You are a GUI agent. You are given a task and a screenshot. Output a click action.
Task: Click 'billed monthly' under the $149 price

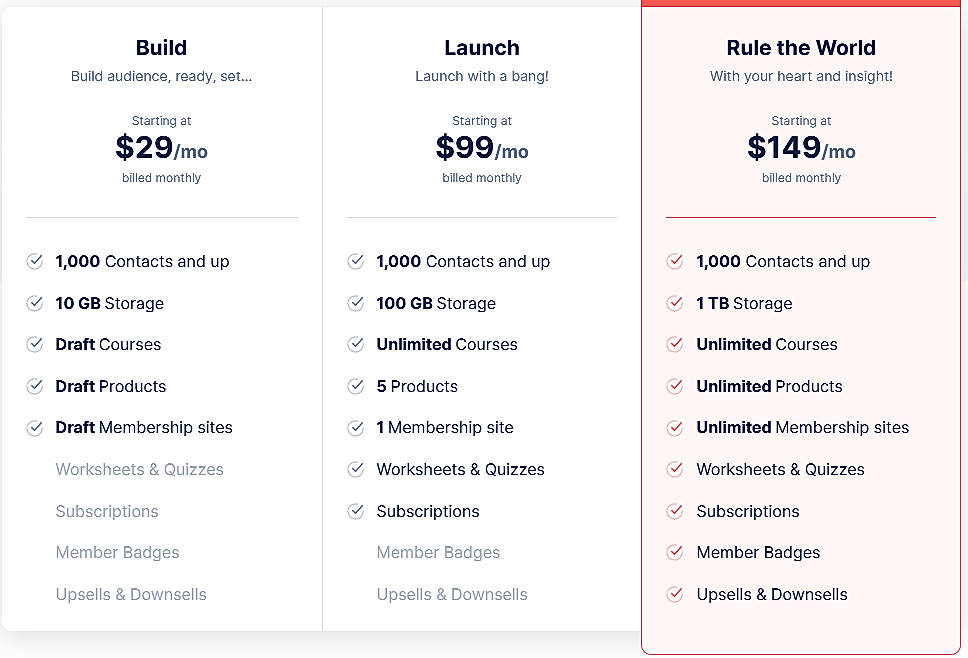pos(801,178)
